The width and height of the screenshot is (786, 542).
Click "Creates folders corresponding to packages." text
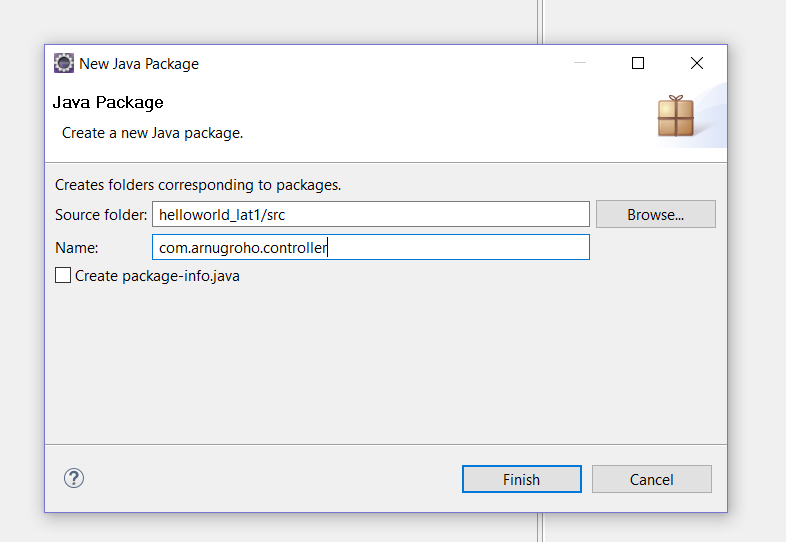coord(198,185)
